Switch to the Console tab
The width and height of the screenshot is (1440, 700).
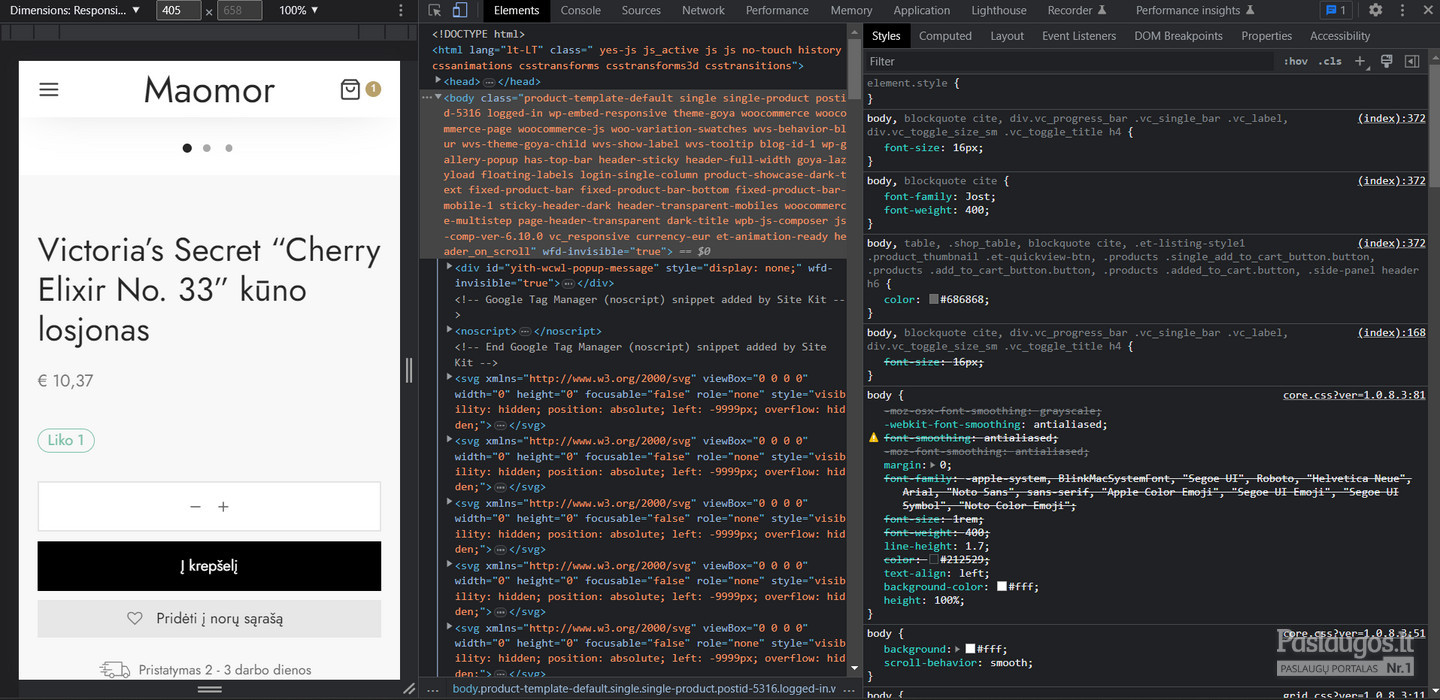(x=581, y=10)
